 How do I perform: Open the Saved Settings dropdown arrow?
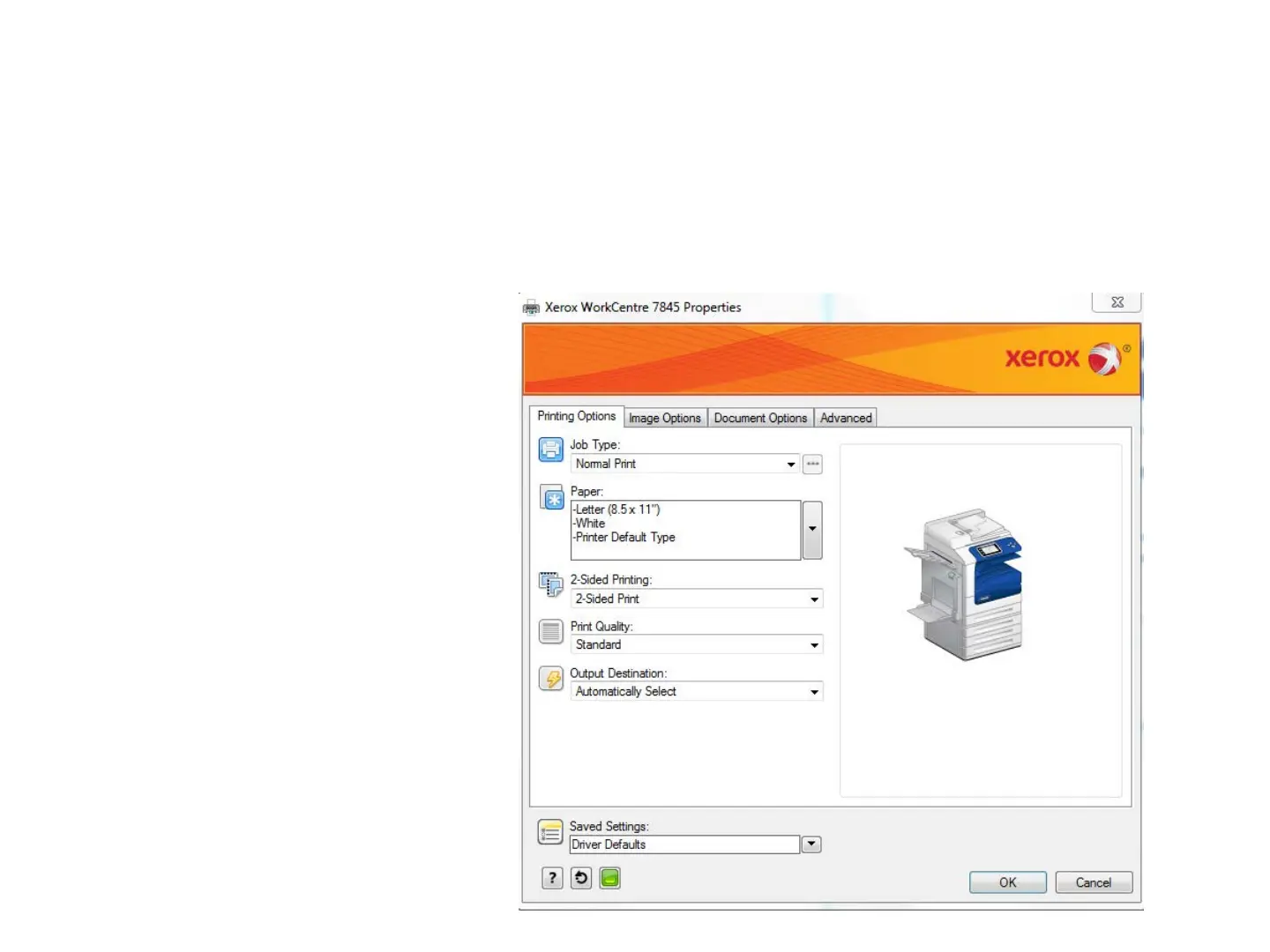click(811, 844)
